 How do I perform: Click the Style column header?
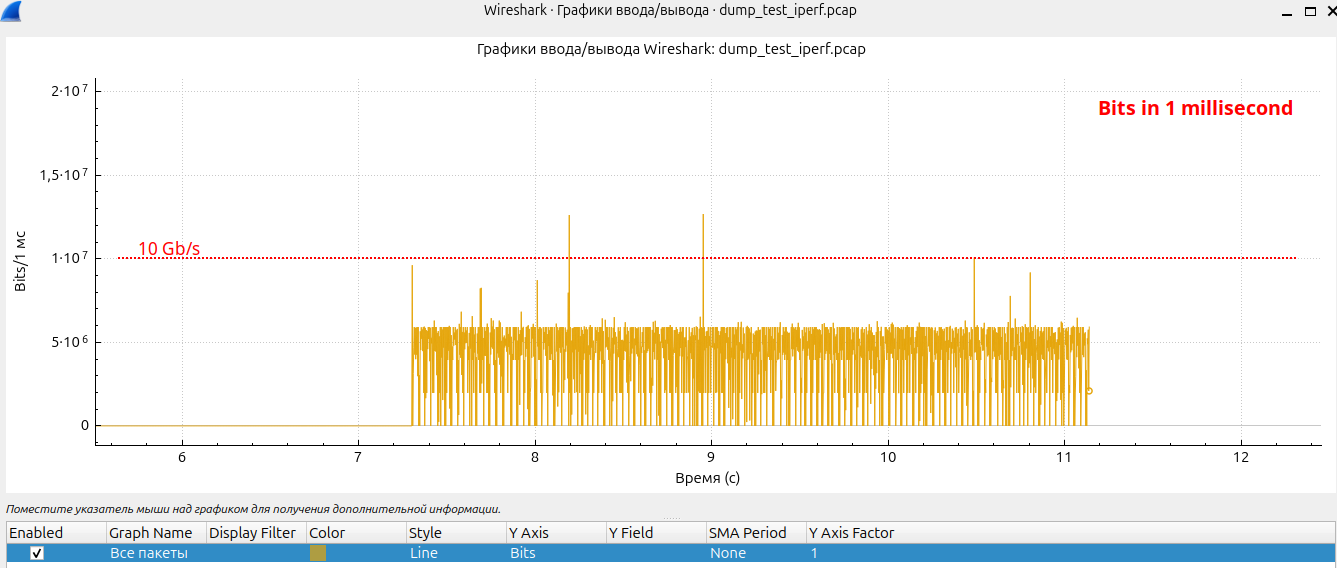[456, 533]
